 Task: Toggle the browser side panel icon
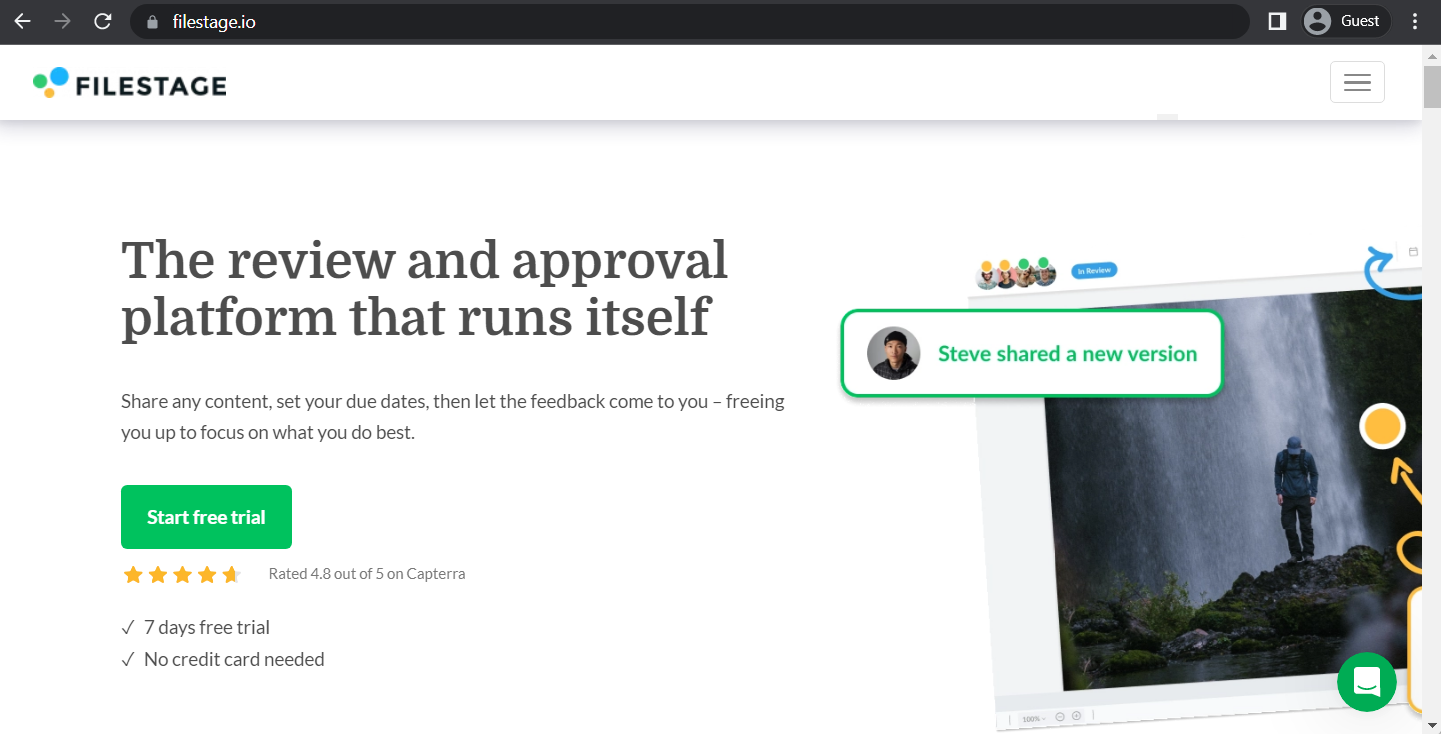coord(1277,21)
